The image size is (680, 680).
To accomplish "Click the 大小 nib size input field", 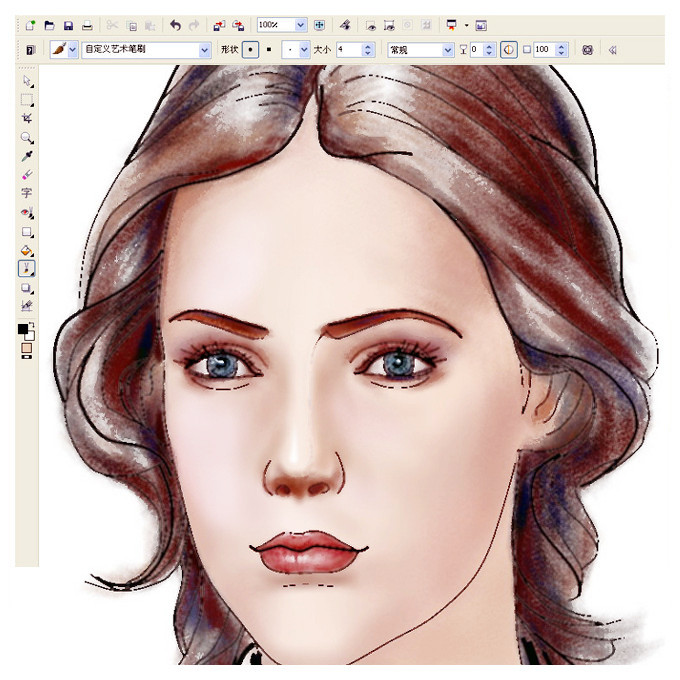I will (x=349, y=50).
